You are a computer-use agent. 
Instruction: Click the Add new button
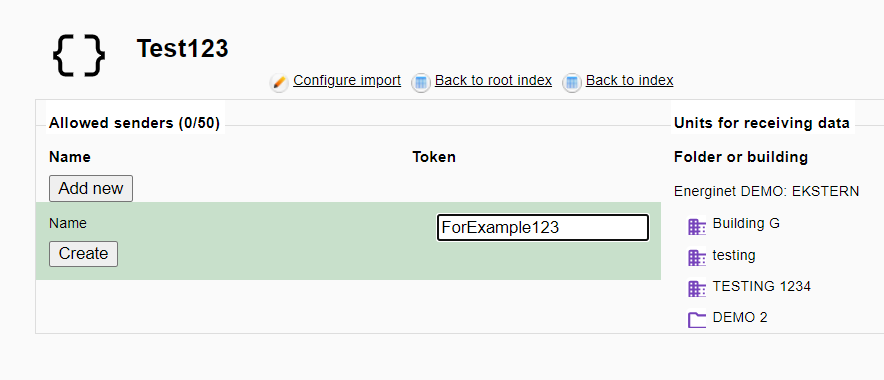tap(91, 188)
